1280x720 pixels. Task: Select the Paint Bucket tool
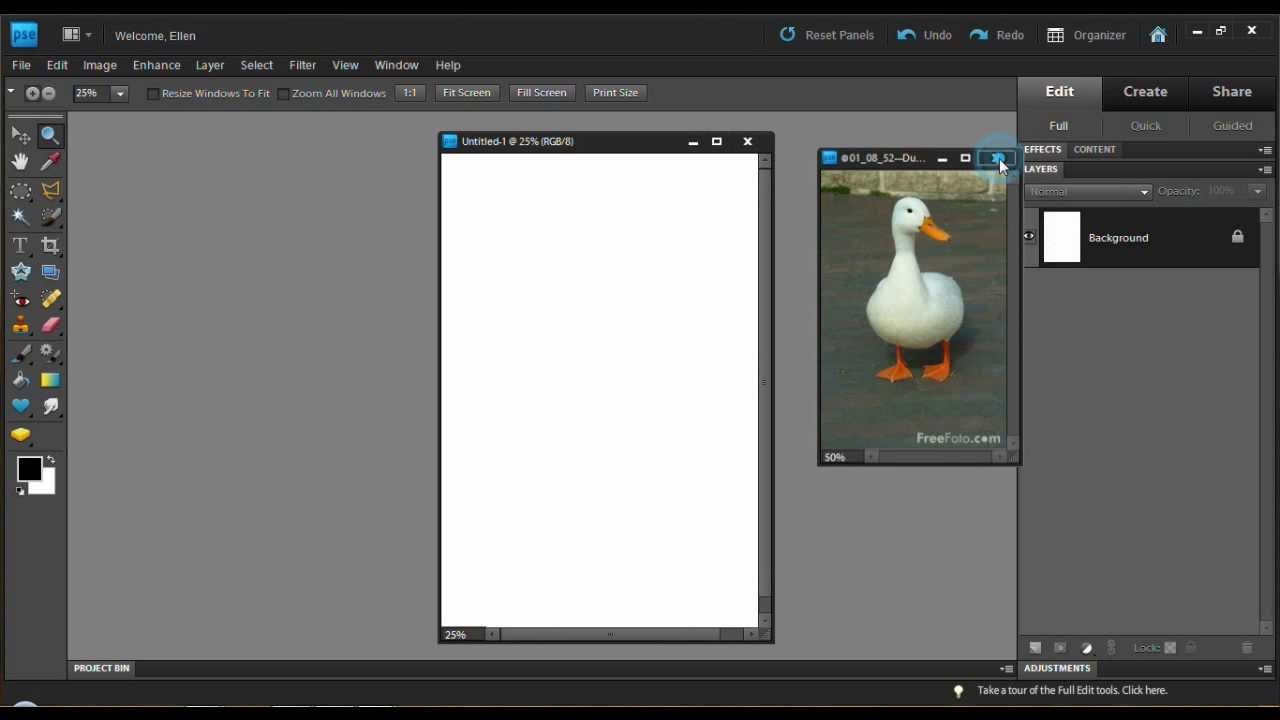[20, 380]
